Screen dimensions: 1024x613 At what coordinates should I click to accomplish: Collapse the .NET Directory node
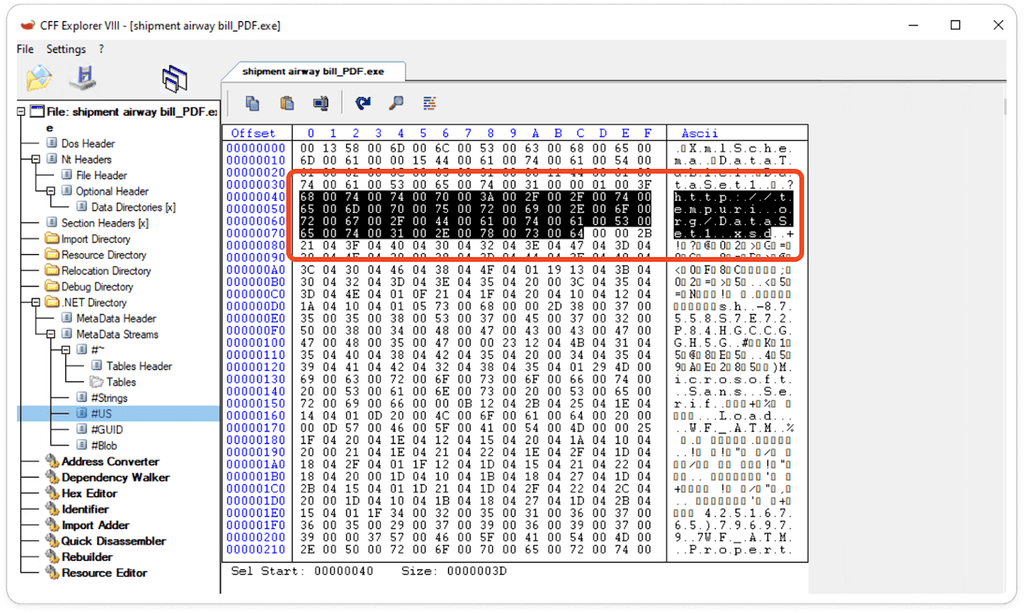[36, 302]
